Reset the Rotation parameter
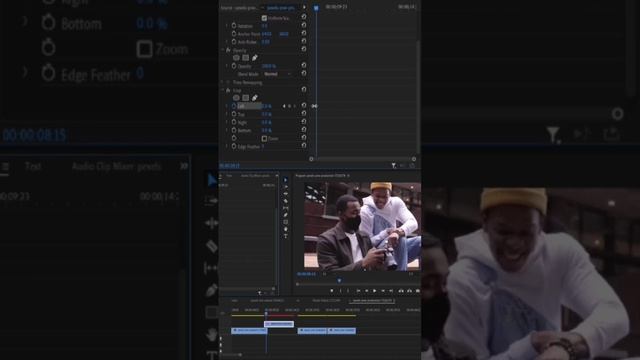Viewport: 640px width, 360px height. [304, 26]
